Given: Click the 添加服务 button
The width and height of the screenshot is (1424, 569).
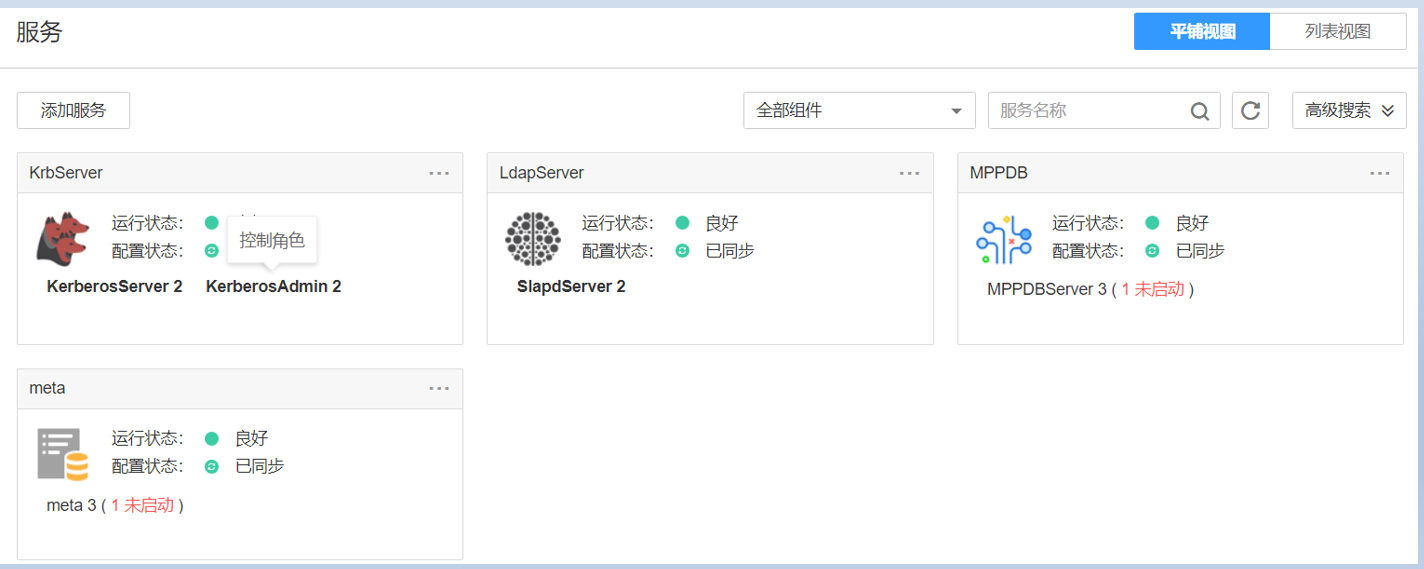Looking at the screenshot, I should tap(73, 110).
